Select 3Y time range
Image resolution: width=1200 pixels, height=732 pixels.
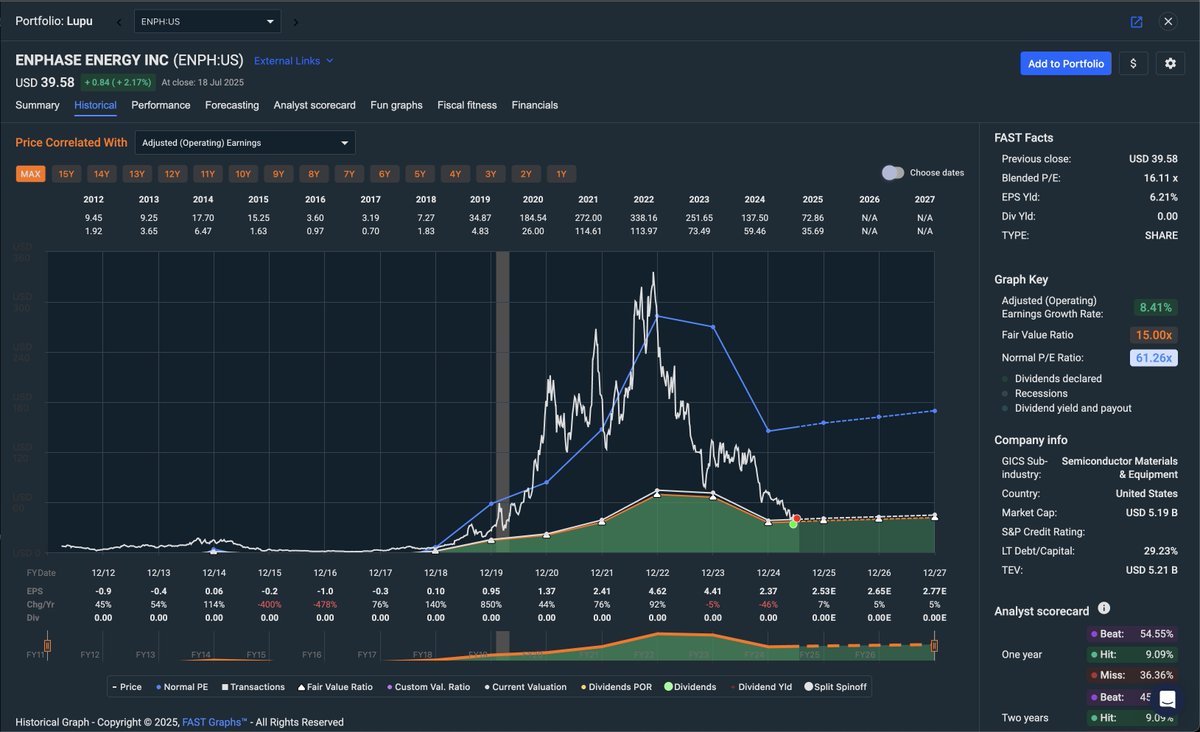point(491,174)
